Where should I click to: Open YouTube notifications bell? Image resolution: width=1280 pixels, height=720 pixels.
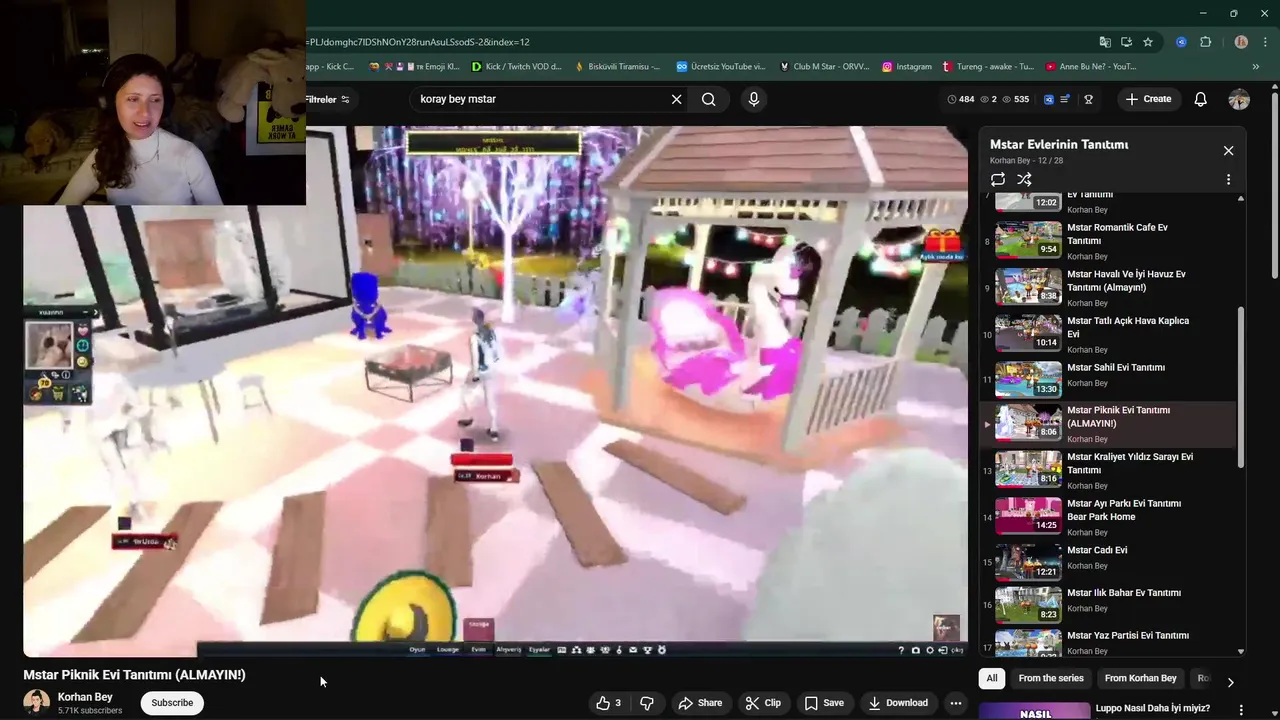coord(1200,99)
